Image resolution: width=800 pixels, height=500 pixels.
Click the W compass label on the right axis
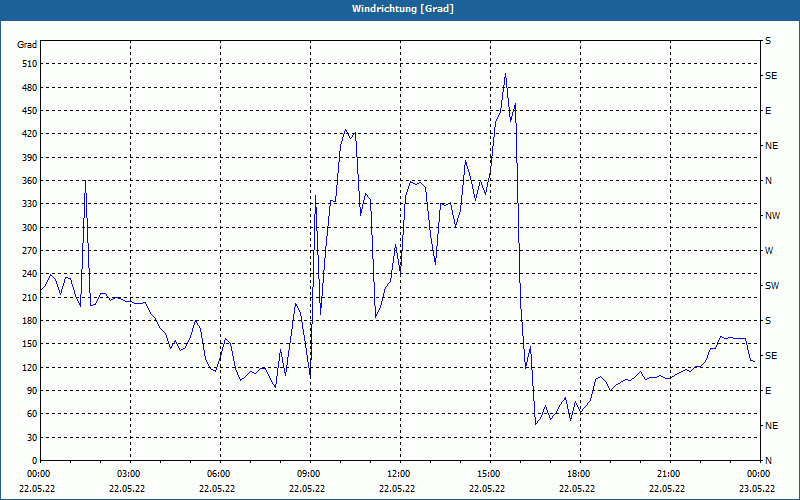point(769,251)
